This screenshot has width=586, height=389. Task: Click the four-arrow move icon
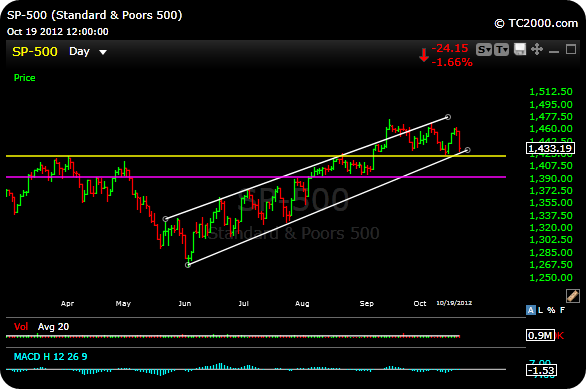tap(537, 49)
